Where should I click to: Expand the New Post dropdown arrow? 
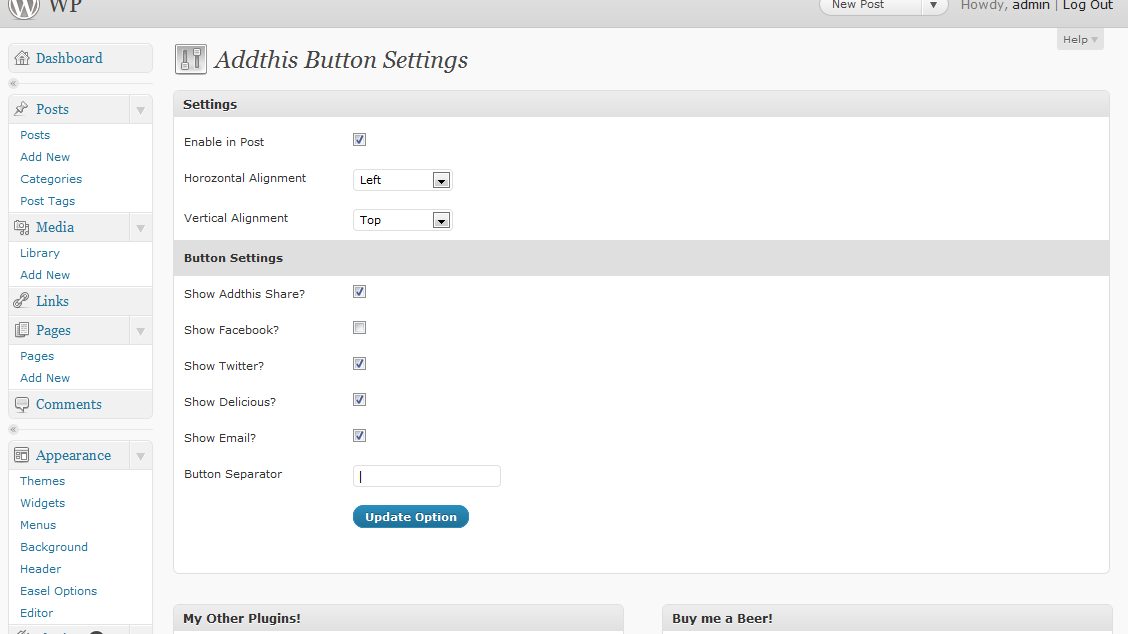pos(934,6)
